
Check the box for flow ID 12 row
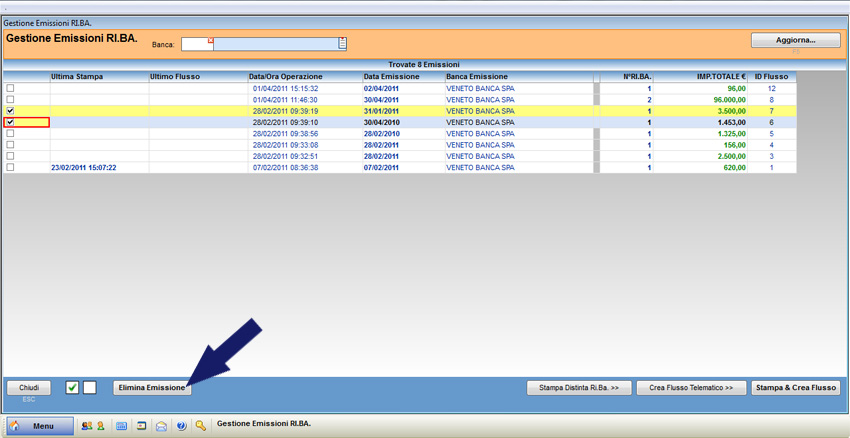pyautogui.click(x=11, y=89)
